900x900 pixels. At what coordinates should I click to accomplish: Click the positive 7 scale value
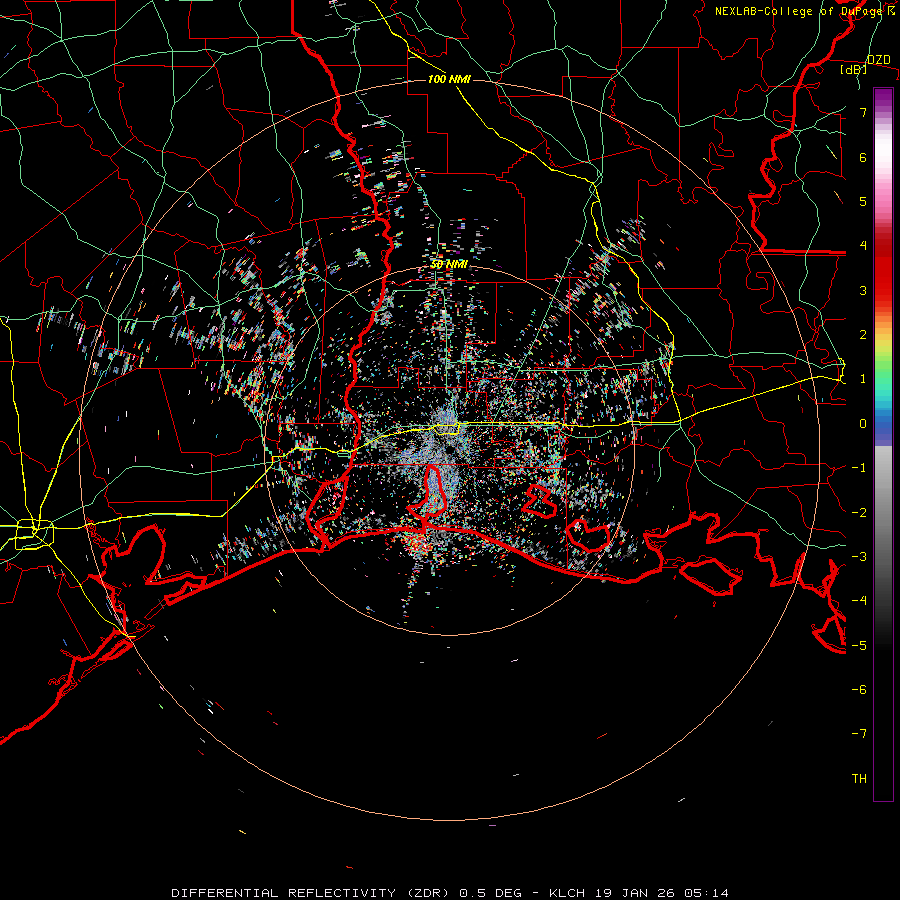tap(863, 112)
